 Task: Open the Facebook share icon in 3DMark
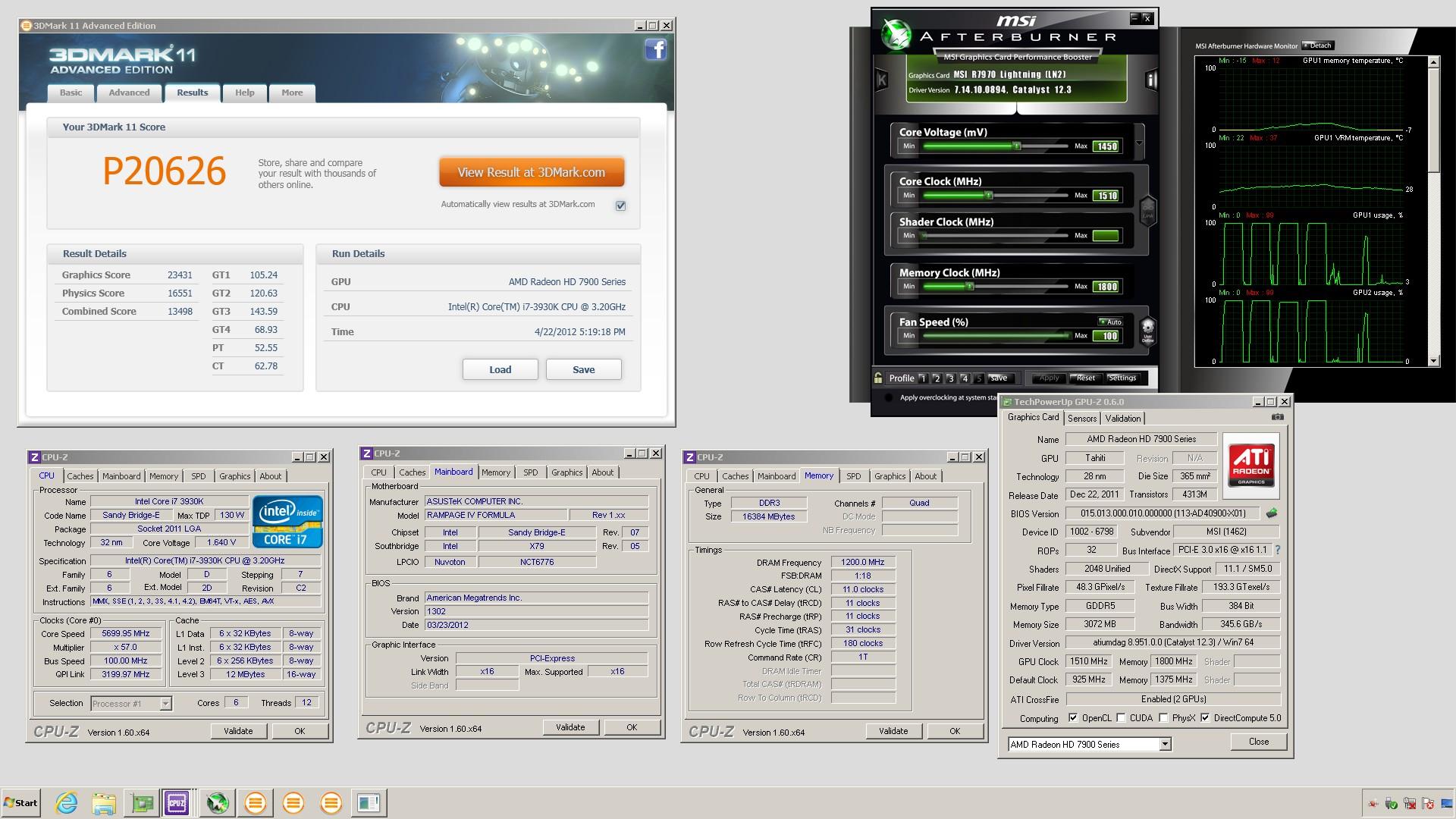coord(655,50)
